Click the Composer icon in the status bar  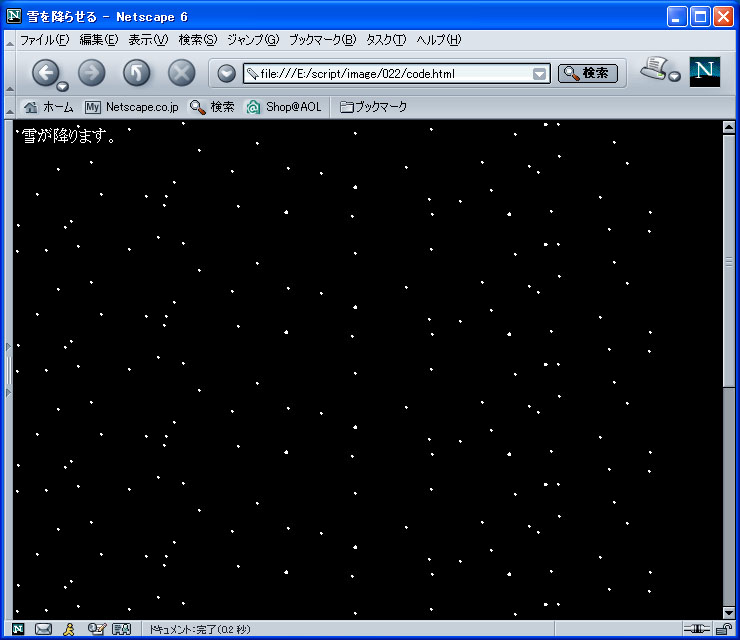click(x=97, y=629)
